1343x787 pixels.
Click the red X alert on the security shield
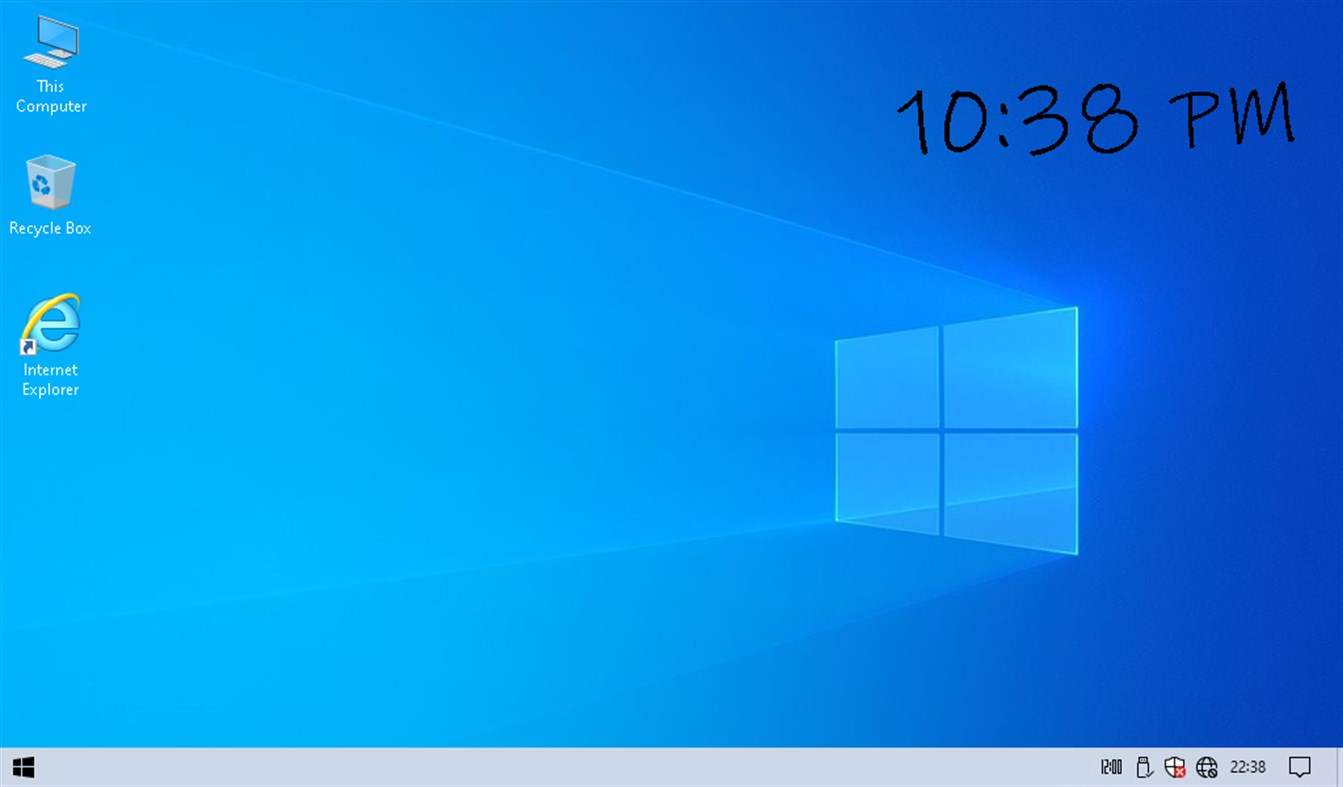[x=1180, y=771]
